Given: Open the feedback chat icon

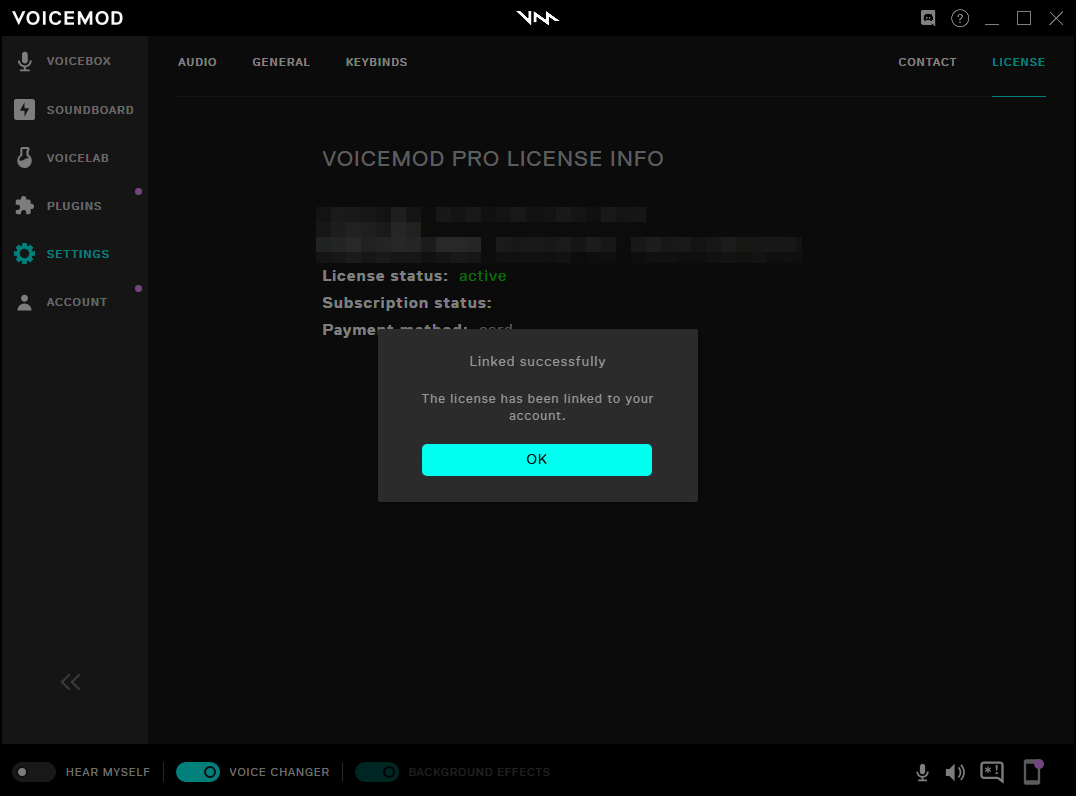Looking at the screenshot, I should (992, 772).
